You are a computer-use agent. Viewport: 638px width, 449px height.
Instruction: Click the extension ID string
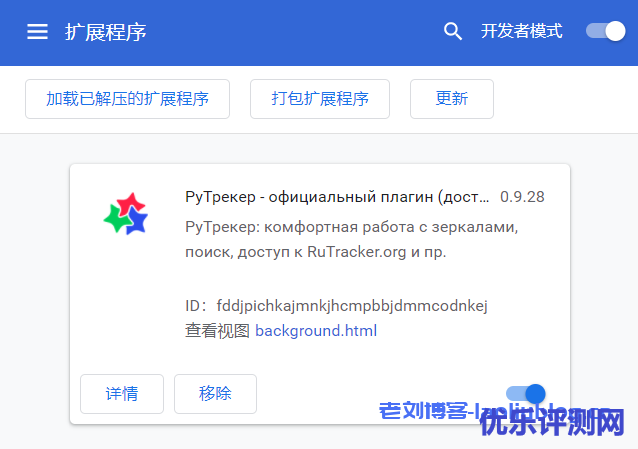click(x=351, y=305)
